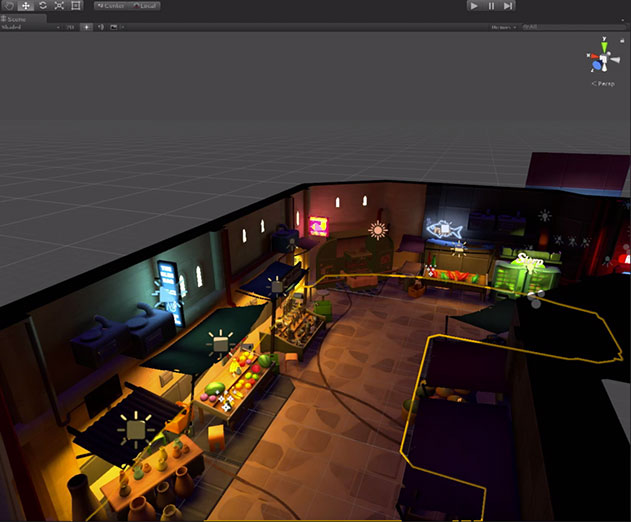Toggle the scene lighting button
The width and height of the screenshot is (631, 522).
(x=86, y=27)
